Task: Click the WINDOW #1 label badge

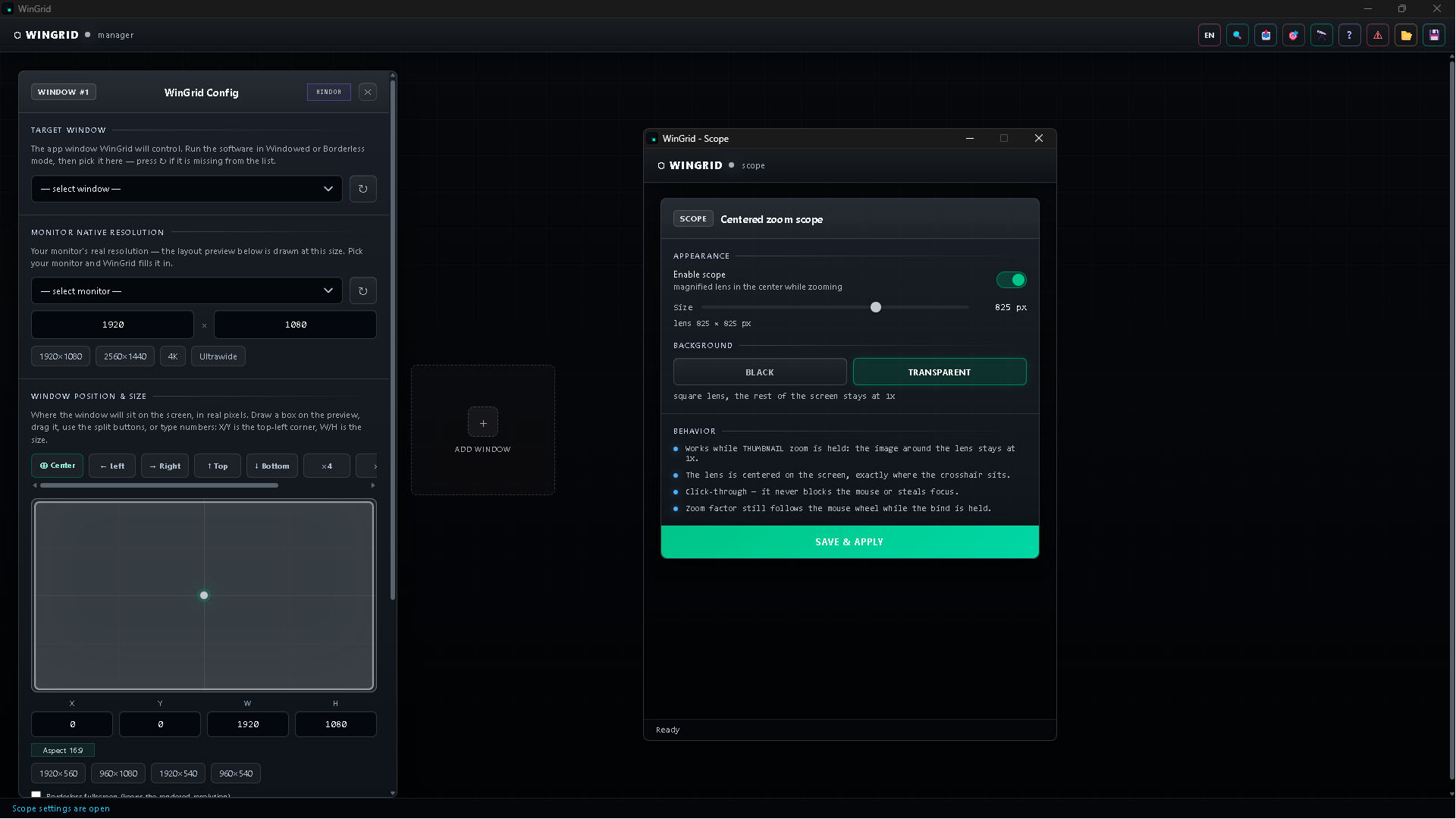Action: [64, 92]
